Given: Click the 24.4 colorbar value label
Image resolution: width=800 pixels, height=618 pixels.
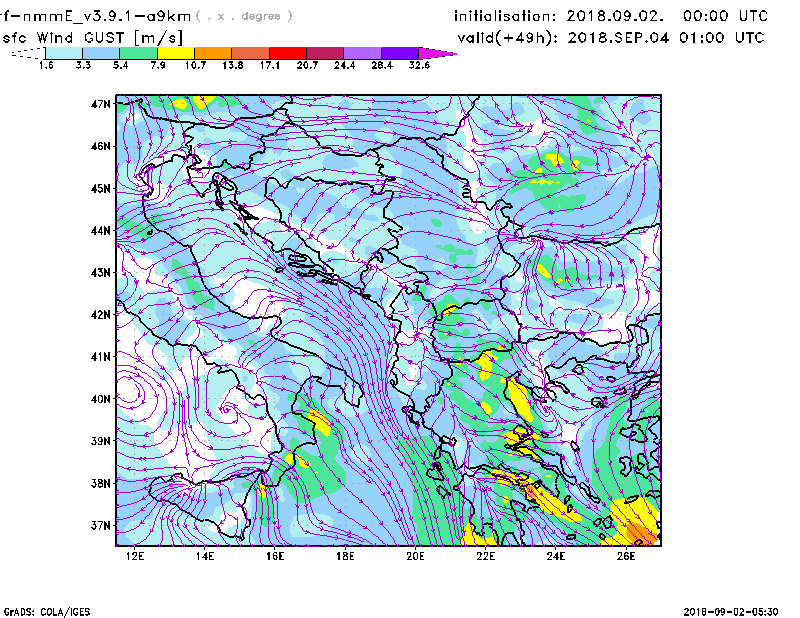Looking at the screenshot, I should (344, 65).
